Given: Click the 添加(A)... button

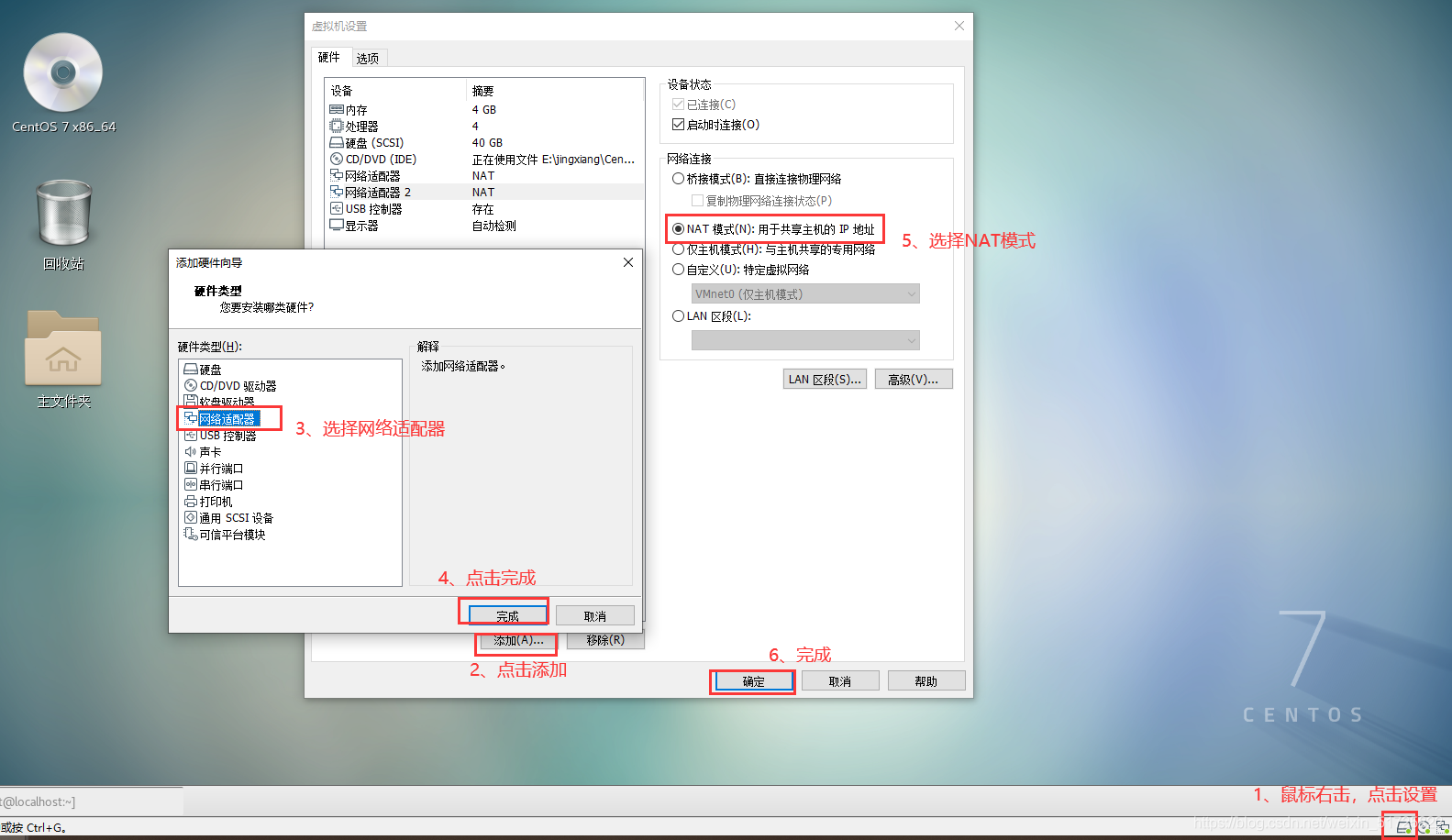Looking at the screenshot, I should point(518,640).
